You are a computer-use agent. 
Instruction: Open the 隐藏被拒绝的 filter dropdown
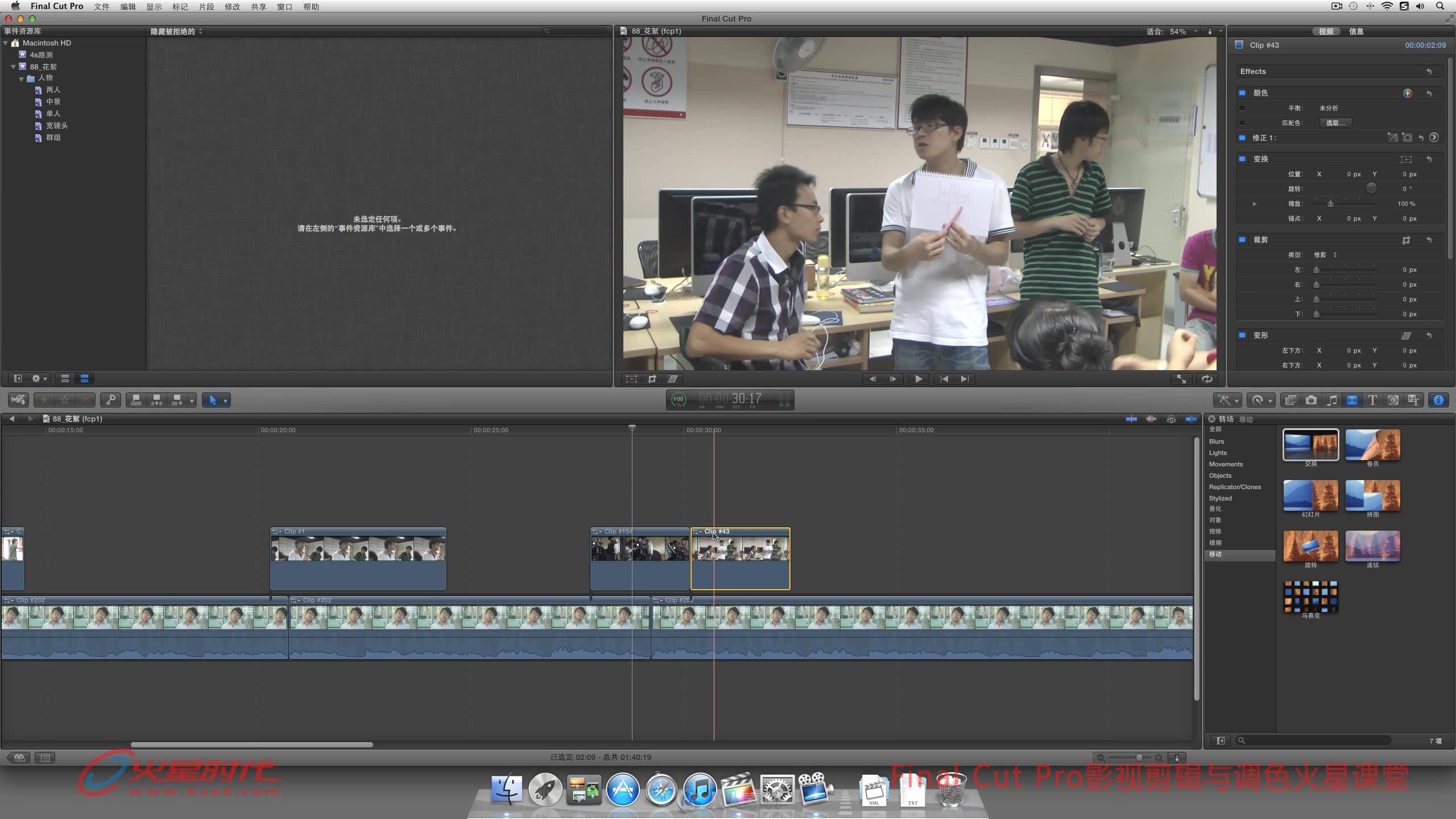[176, 31]
